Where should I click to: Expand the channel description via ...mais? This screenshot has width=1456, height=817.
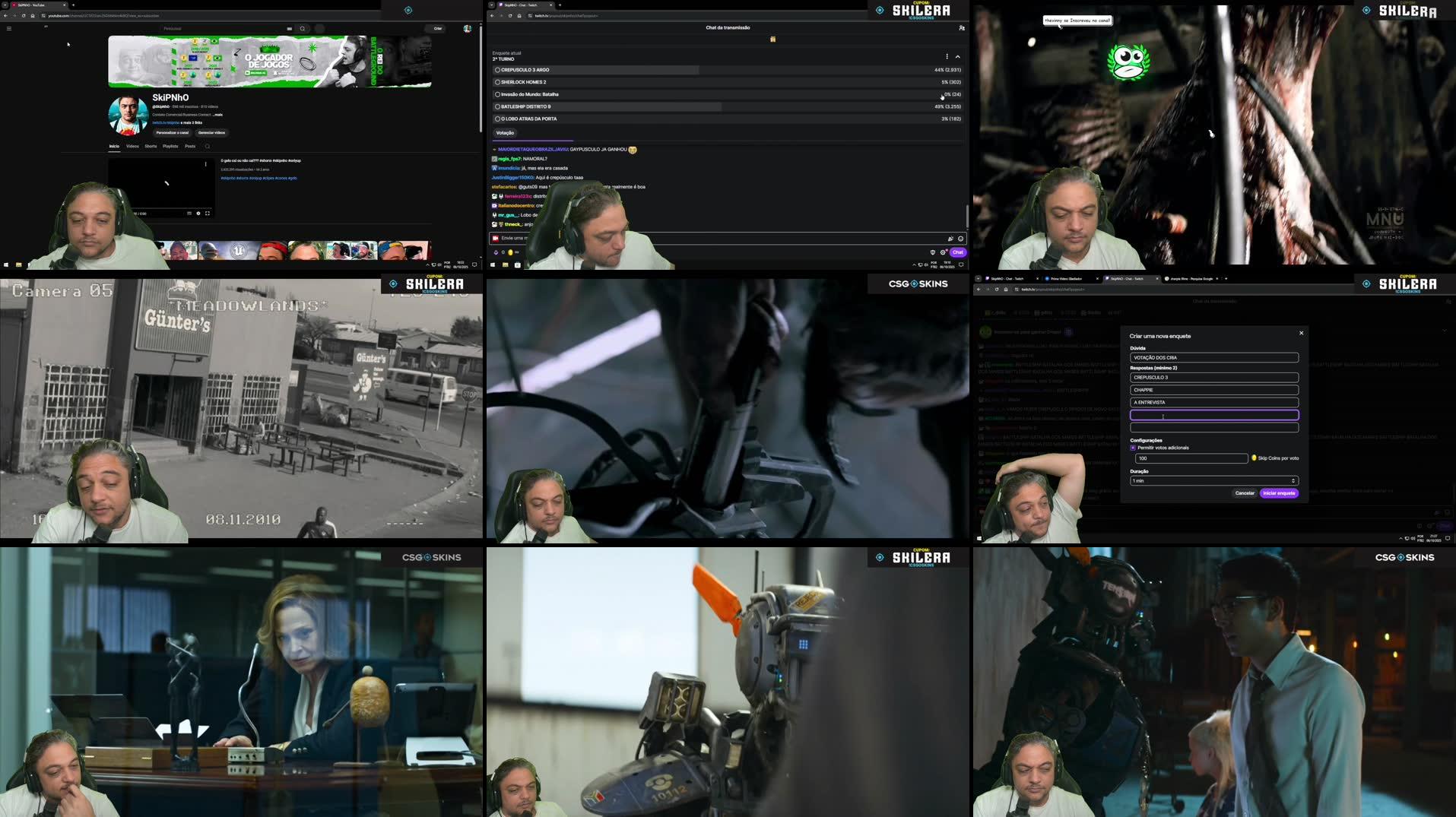(217, 115)
